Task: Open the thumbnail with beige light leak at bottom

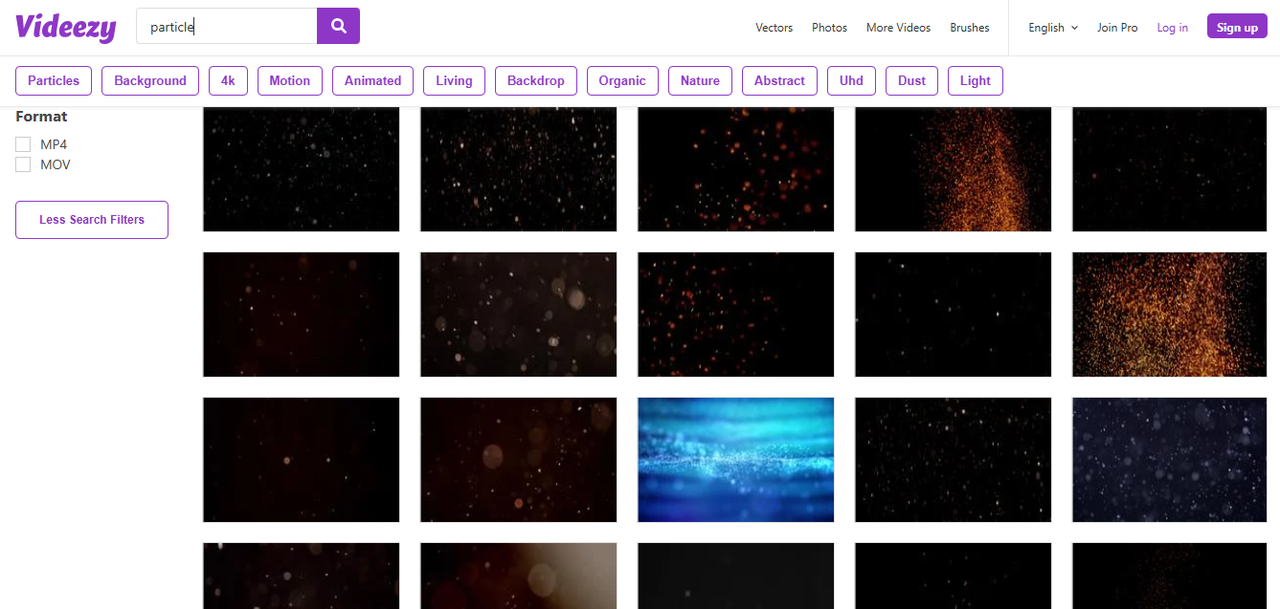Action: (518, 576)
